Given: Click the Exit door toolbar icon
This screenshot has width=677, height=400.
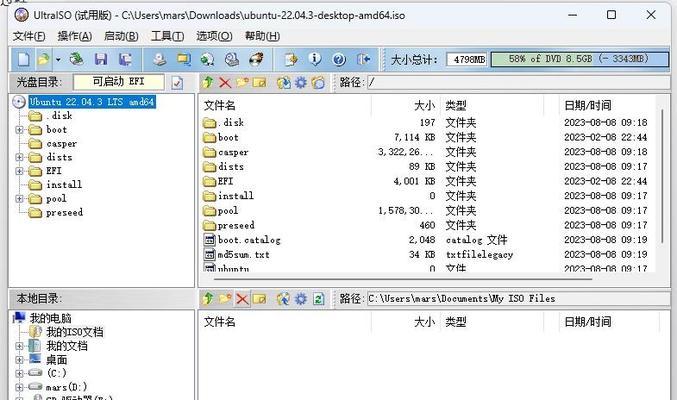Looking at the screenshot, I should pos(363,59).
